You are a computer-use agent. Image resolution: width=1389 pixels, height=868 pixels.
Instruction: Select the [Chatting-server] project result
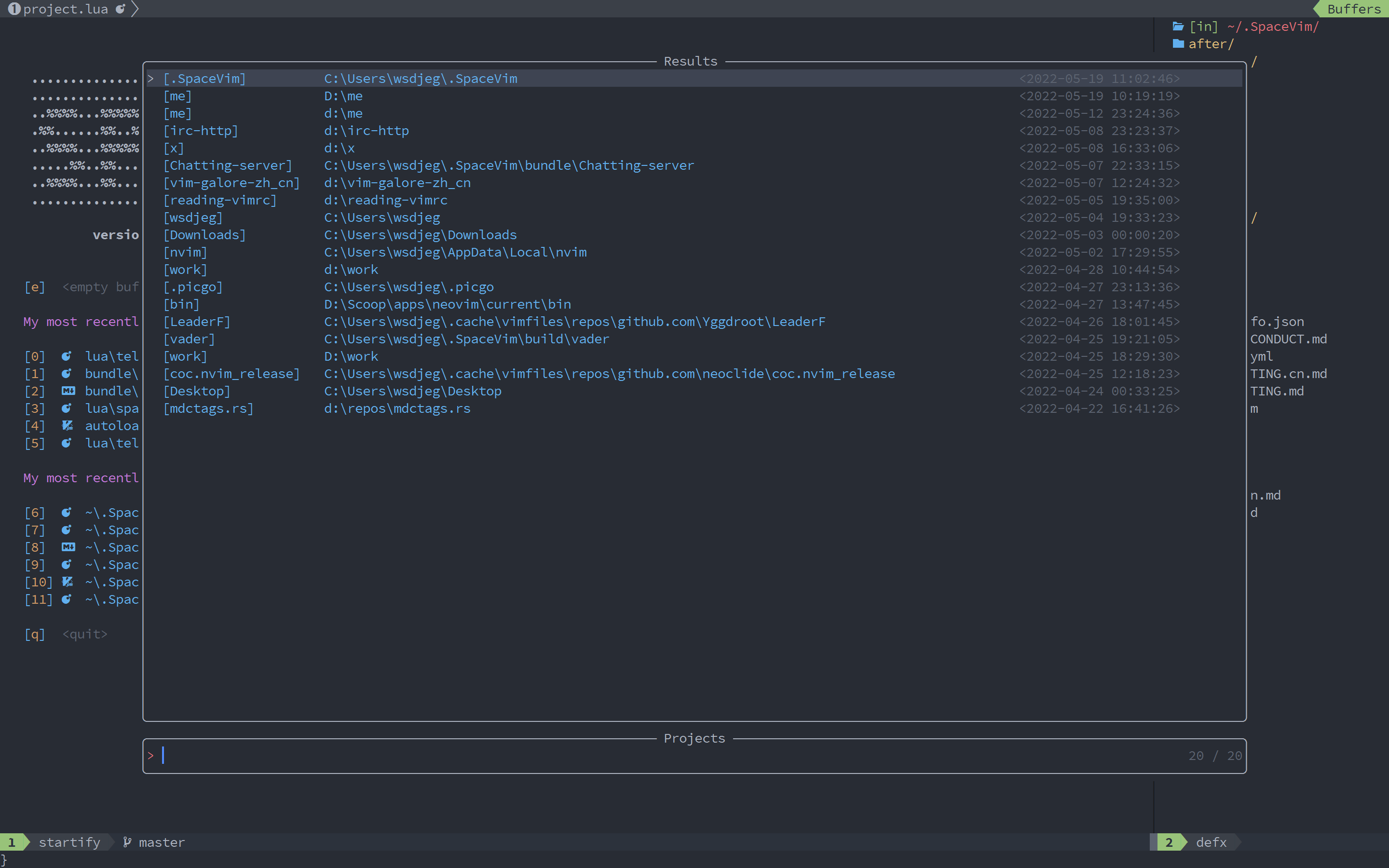228,165
